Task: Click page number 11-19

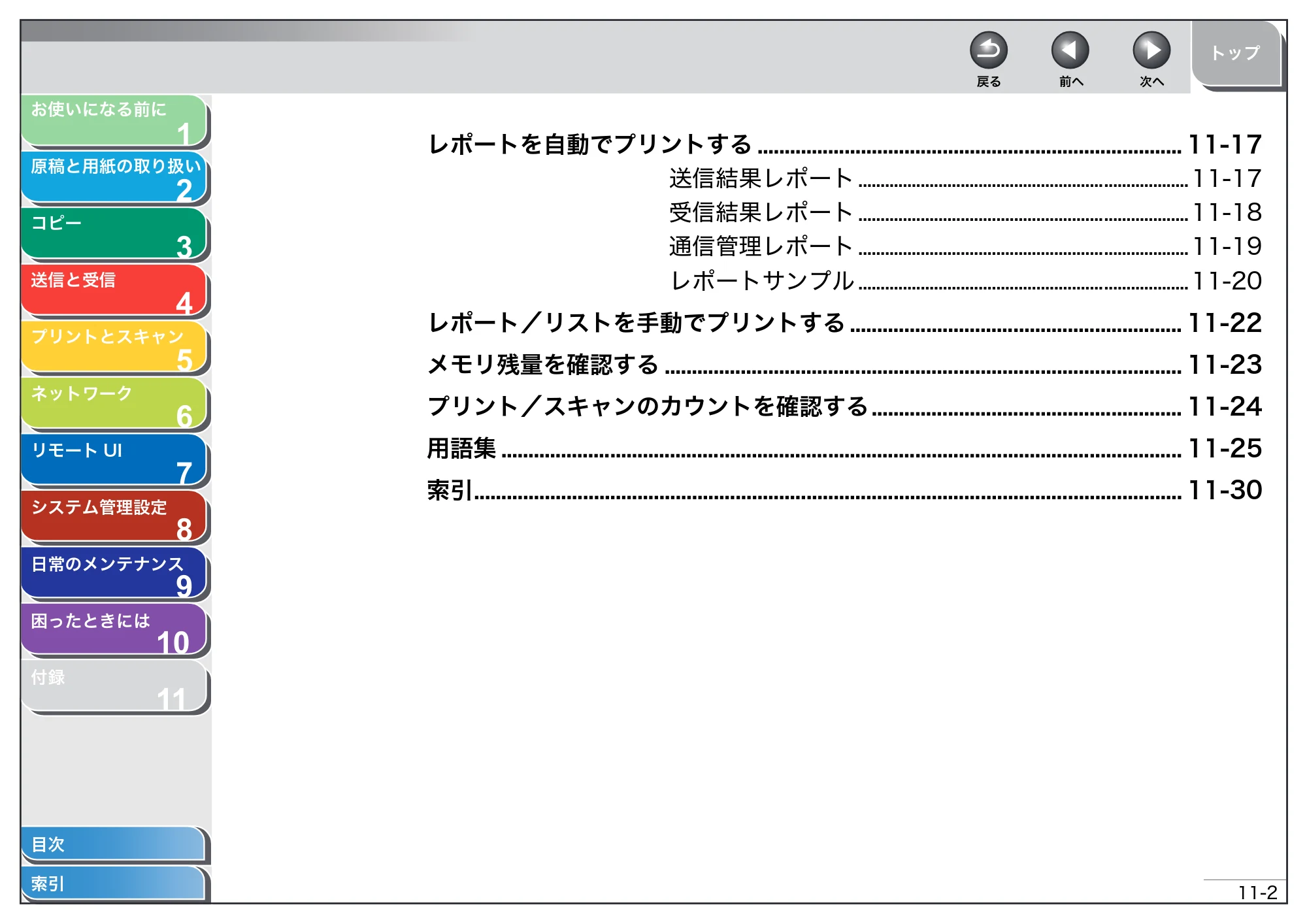Action: (x=1227, y=246)
